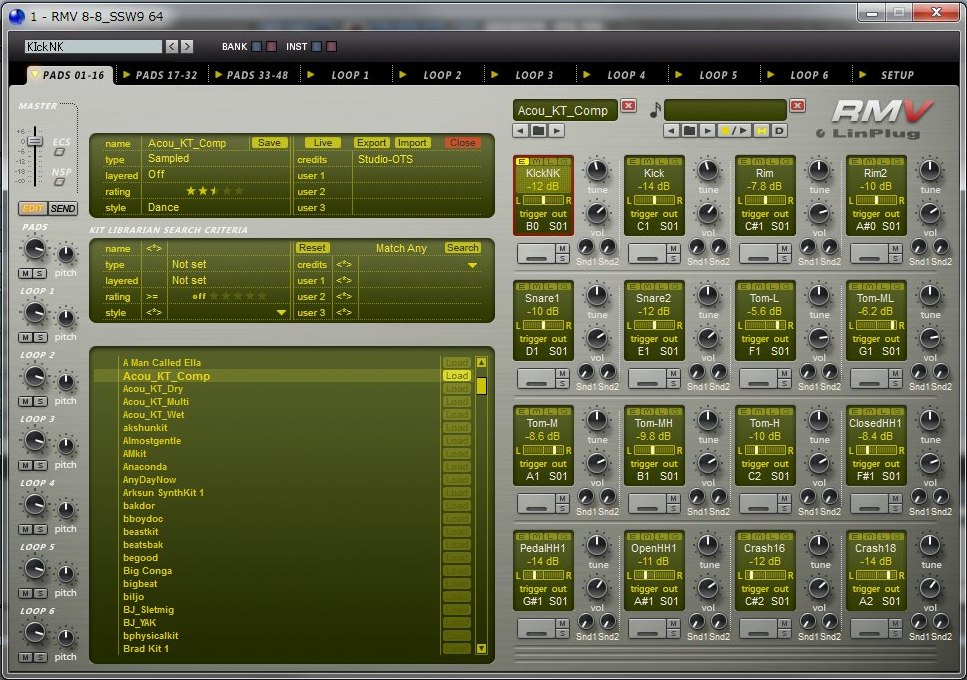Go to the previous pattern with the left arrow
The width and height of the screenshot is (967, 680).
pyautogui.click(x=671, y=131)
